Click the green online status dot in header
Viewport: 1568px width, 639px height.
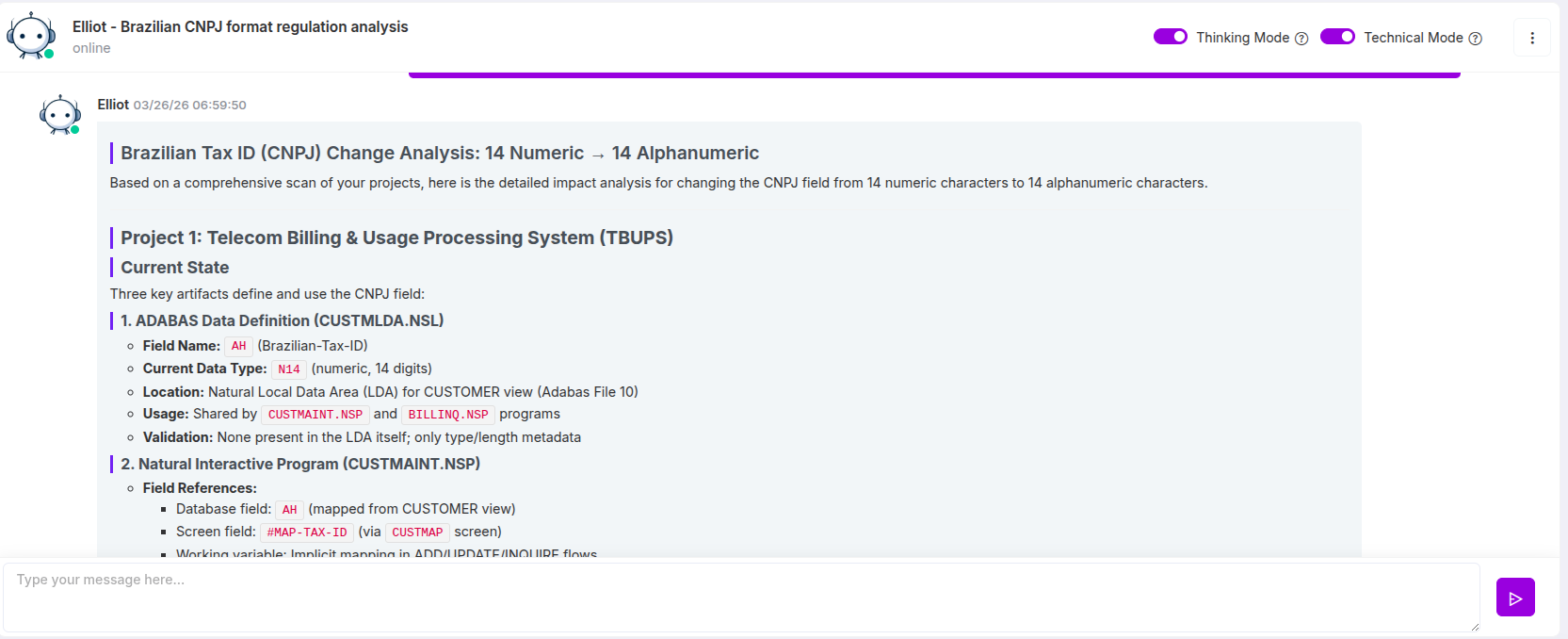click(49, 54)
